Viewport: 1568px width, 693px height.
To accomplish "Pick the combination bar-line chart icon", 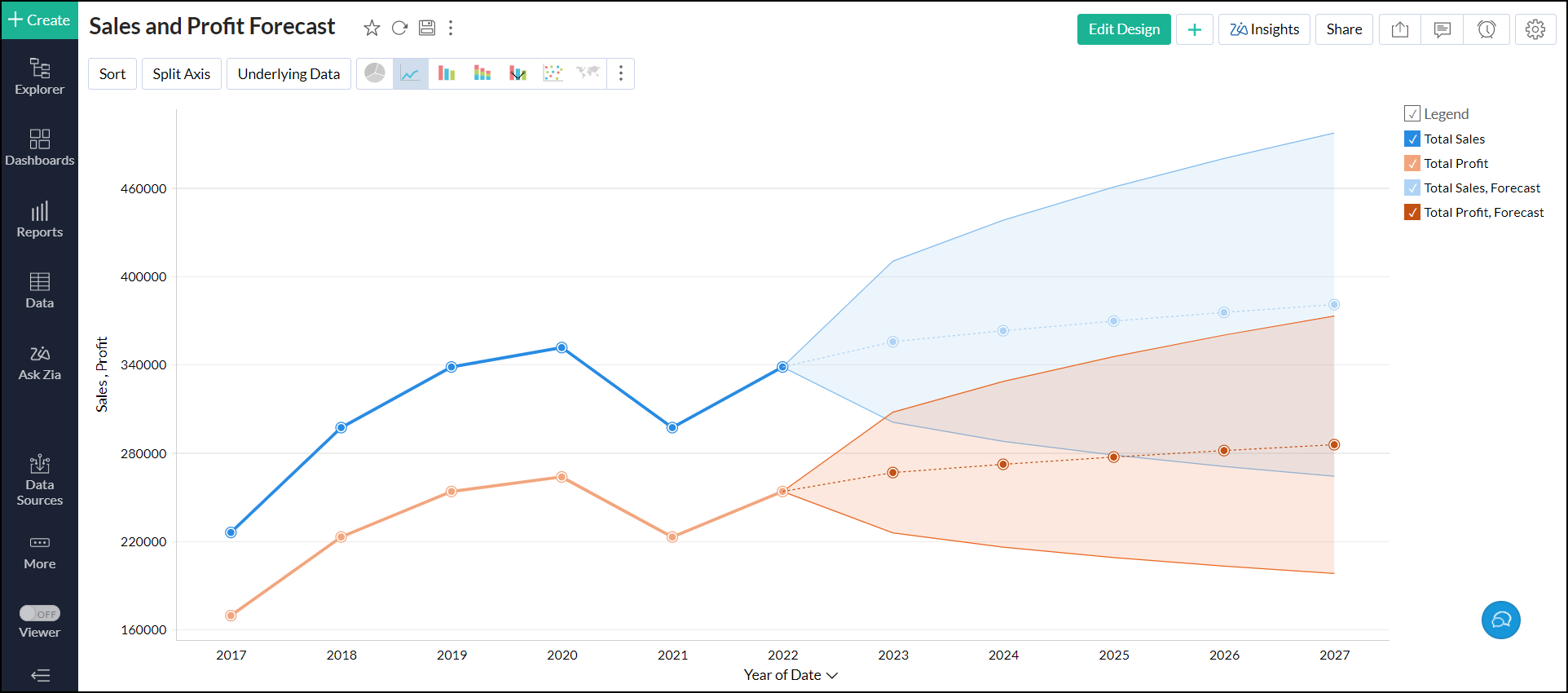I will pyautogui.click(x=518, y=73).
